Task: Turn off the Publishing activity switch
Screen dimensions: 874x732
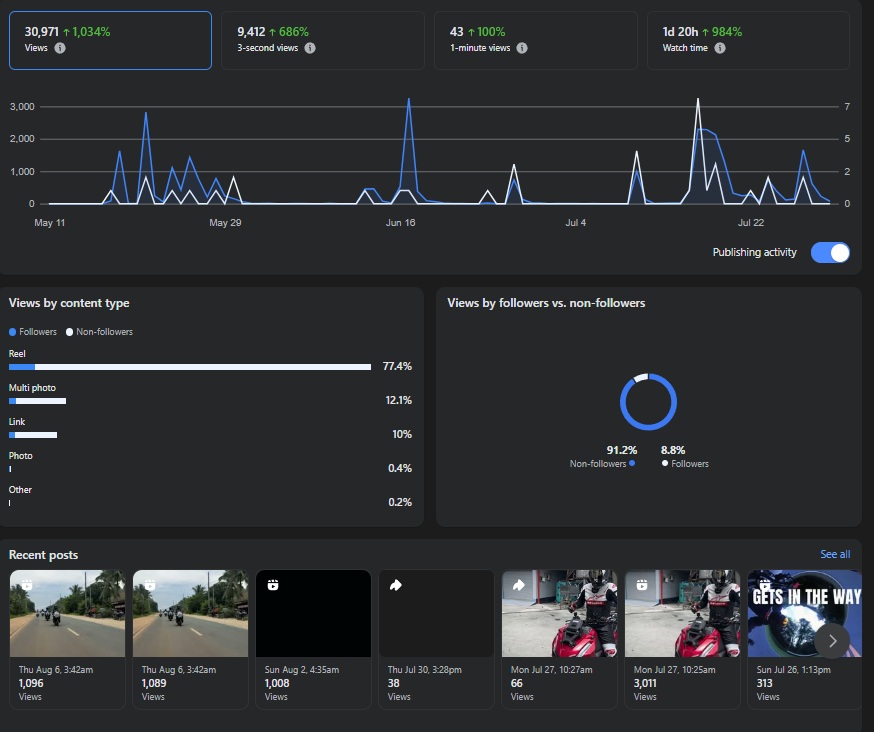Action: click(830, 253)
